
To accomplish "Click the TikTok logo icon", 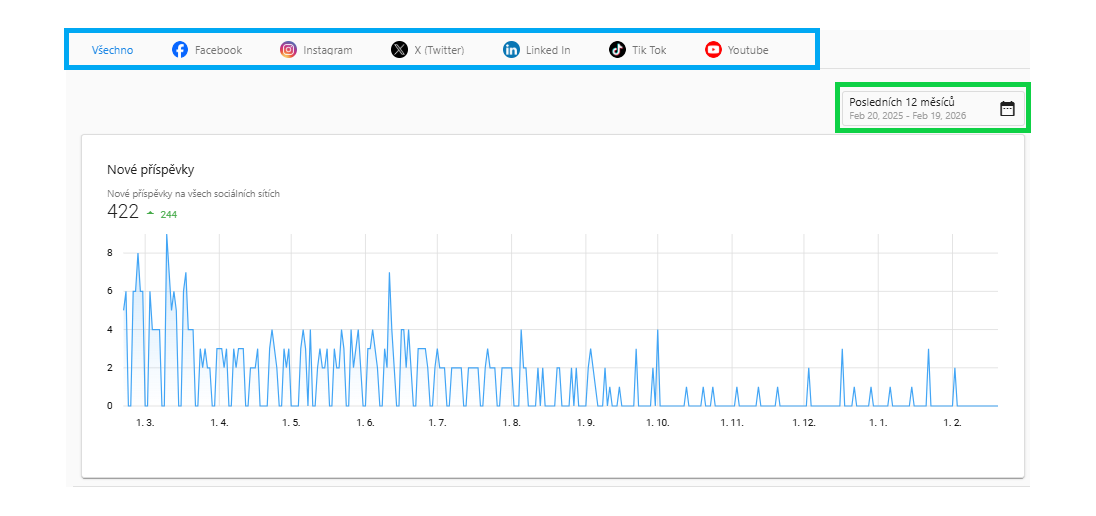I will pyautogui.click(x=617, y=50).
